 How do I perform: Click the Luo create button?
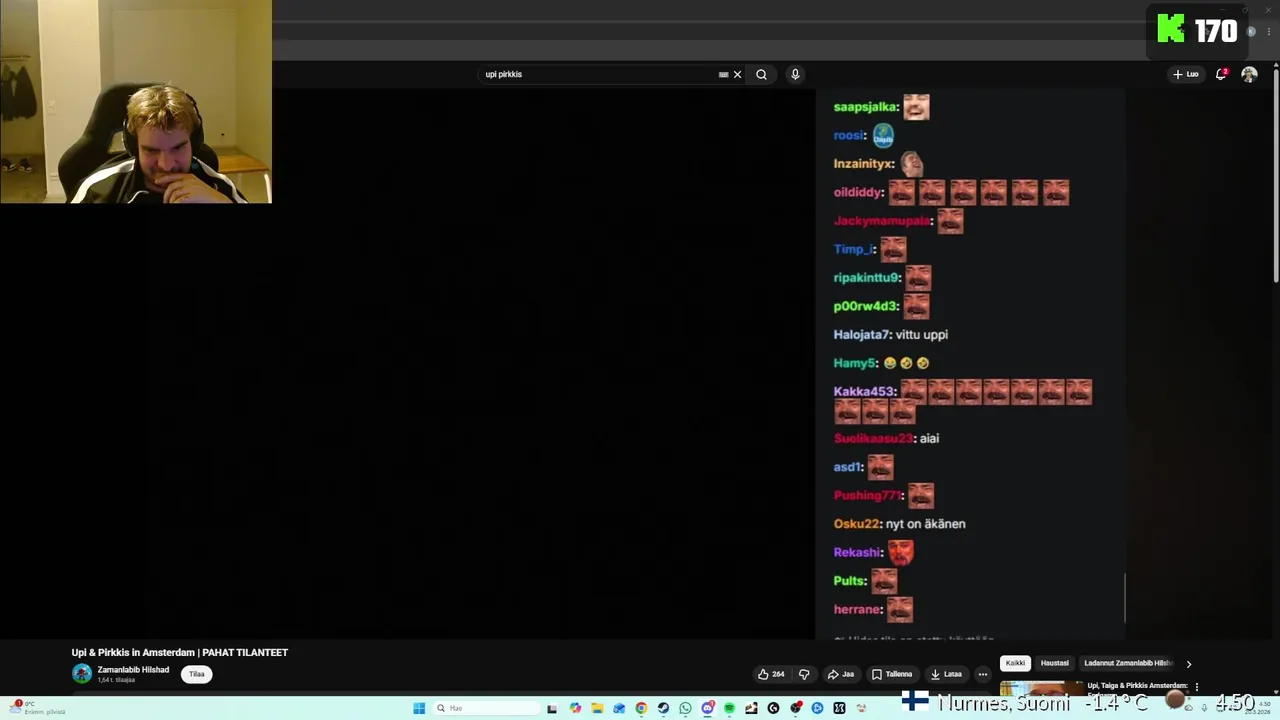(1186, 74)
